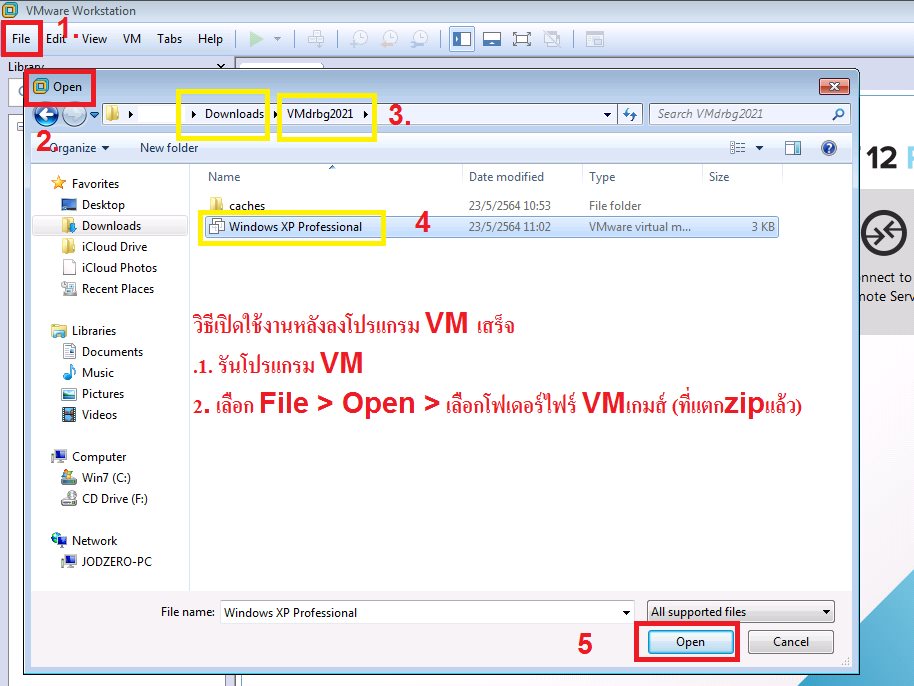Viewport: 914px width, 686px height.
Task: Toggle the preview pane icon
Action: point(793,148)
